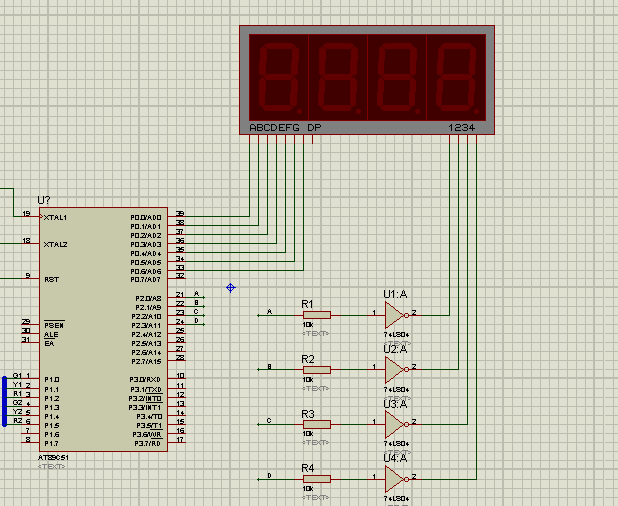618x506 pixels.
Task: Click the U3:A inverter gate symbol
Action: point(395,424)
